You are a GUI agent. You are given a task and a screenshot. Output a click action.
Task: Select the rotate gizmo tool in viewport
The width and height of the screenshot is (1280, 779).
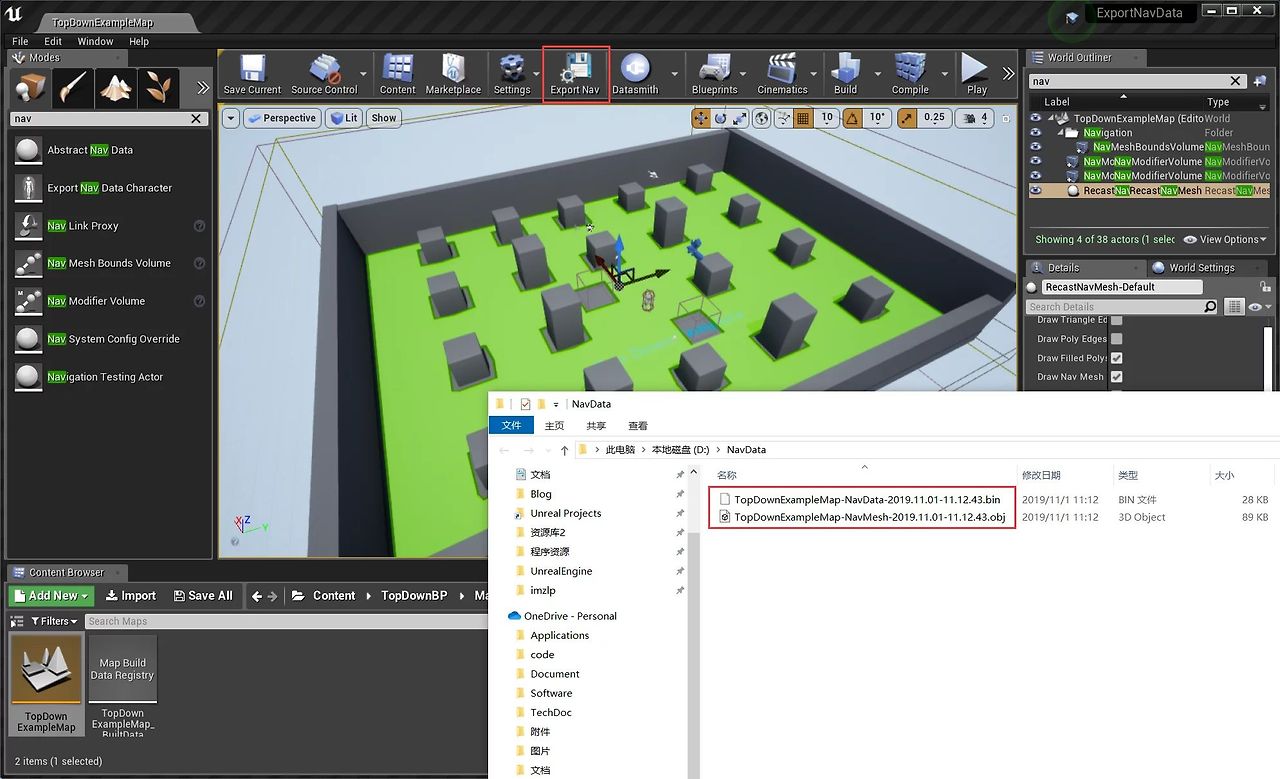pos(720,118)
